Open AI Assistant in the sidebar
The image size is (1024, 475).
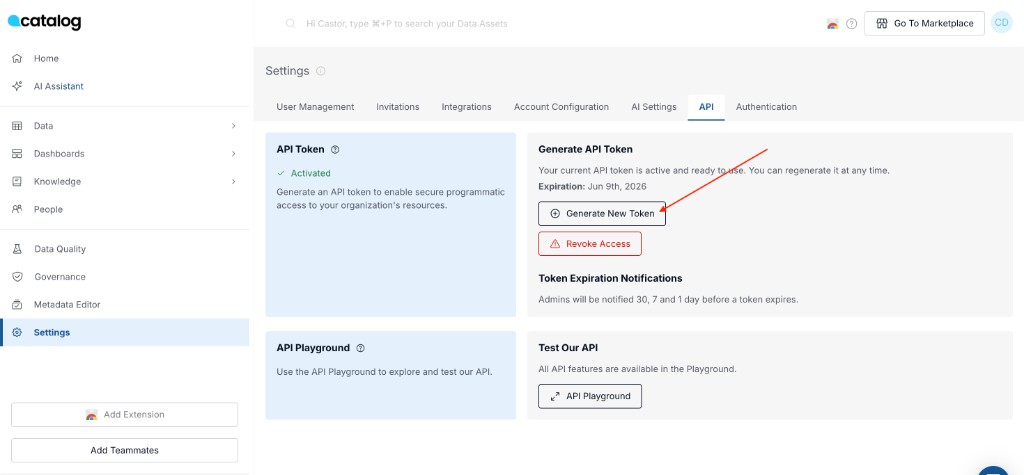[x=124, y=86]
